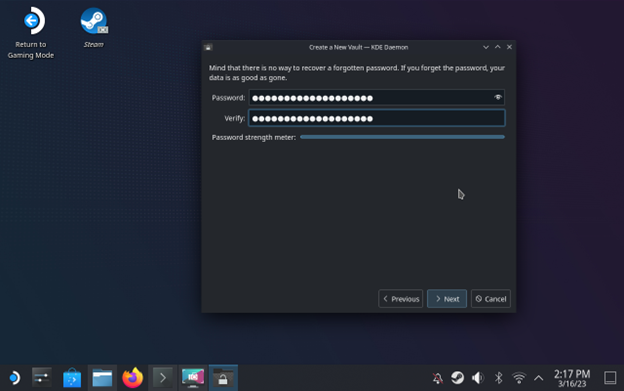This screenshot has height=391, width=624.
Task: Go back with the Previous button
Action: pyautogui.click(x=401, y=299)
